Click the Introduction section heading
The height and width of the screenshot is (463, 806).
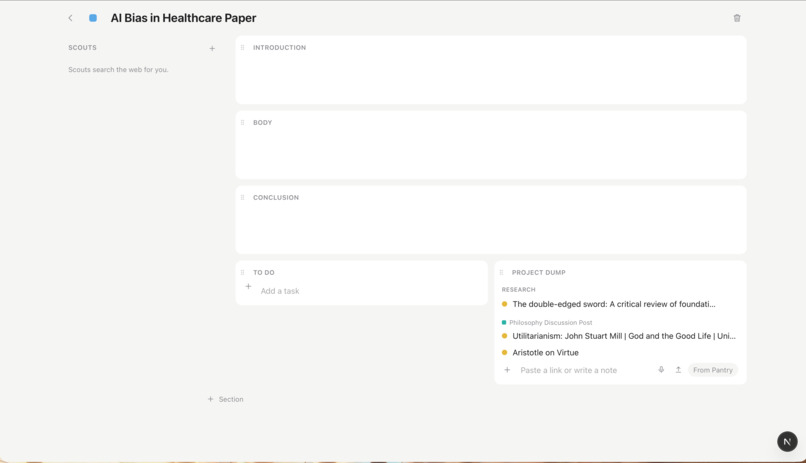(x=279, y=47)
